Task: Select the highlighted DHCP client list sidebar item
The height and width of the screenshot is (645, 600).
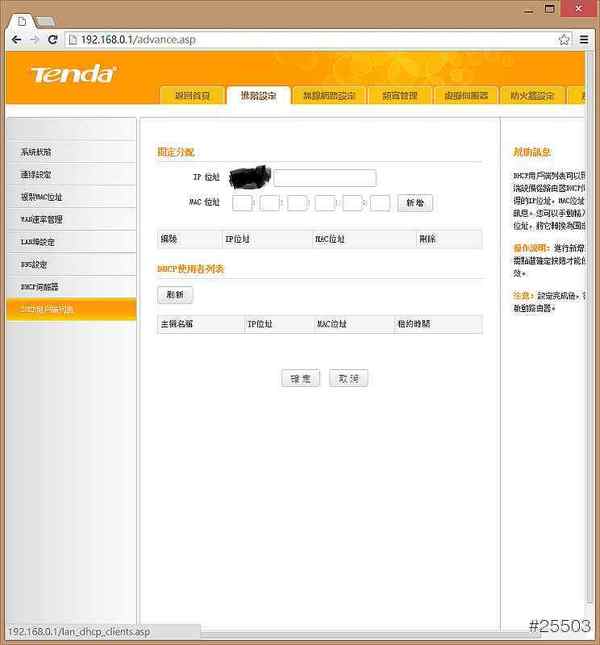Action: click(72, 309)
